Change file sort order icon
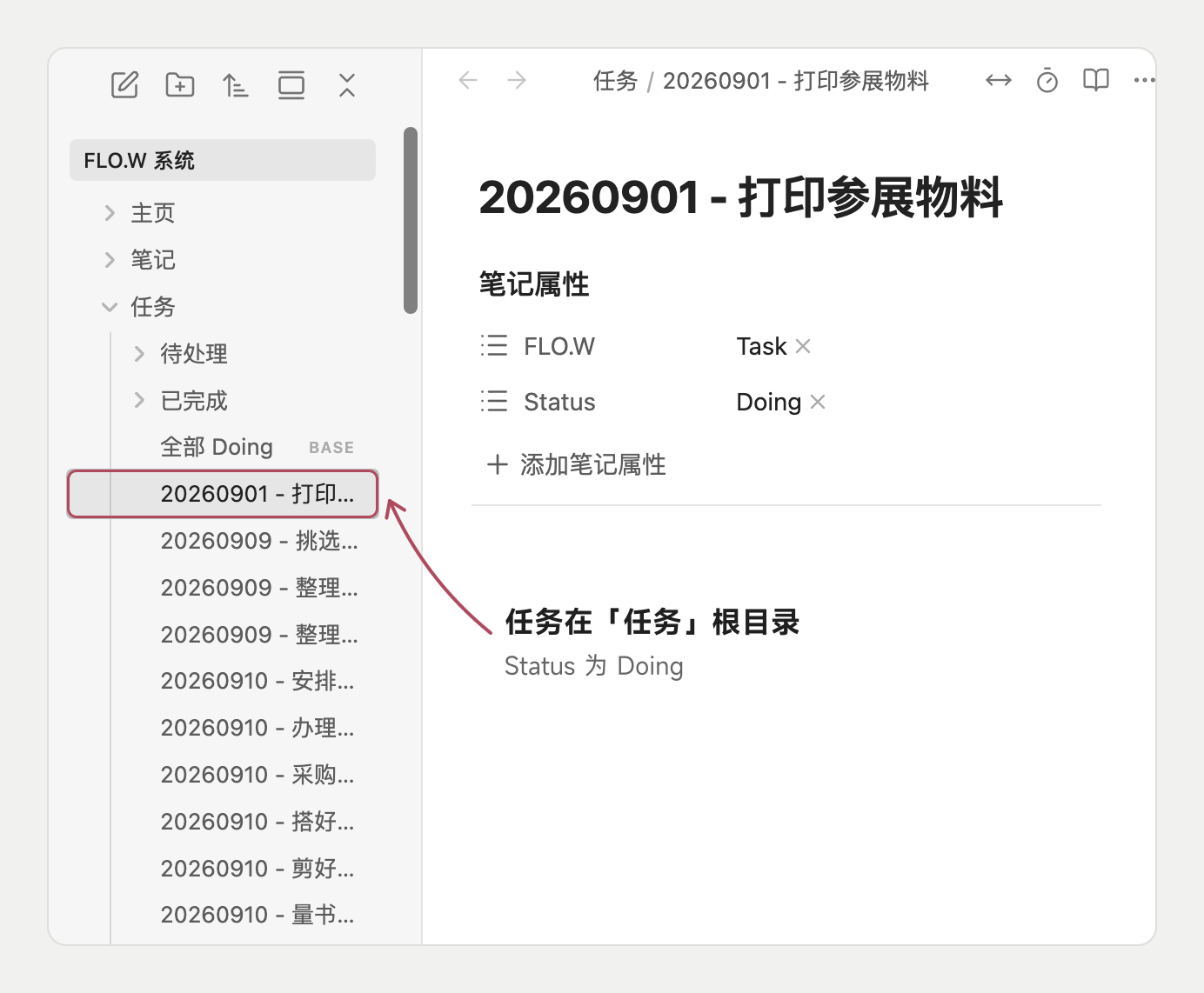1204x993 pixels. [235, 85]
